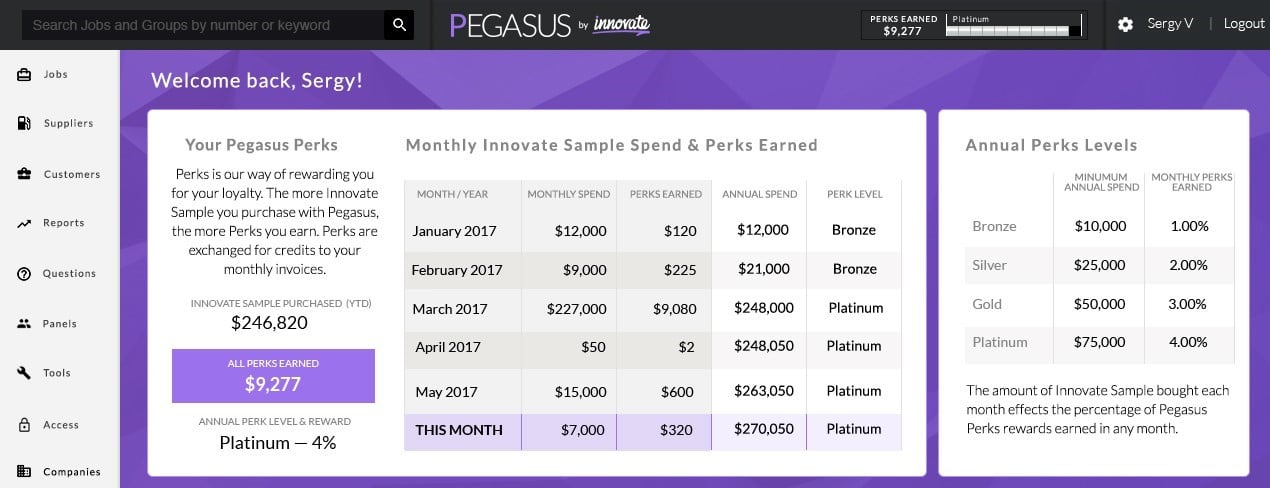This screenshot has width=1270, height=488.
Task: Click the Questions help-circle icon
Action: (x=24, y=274)
